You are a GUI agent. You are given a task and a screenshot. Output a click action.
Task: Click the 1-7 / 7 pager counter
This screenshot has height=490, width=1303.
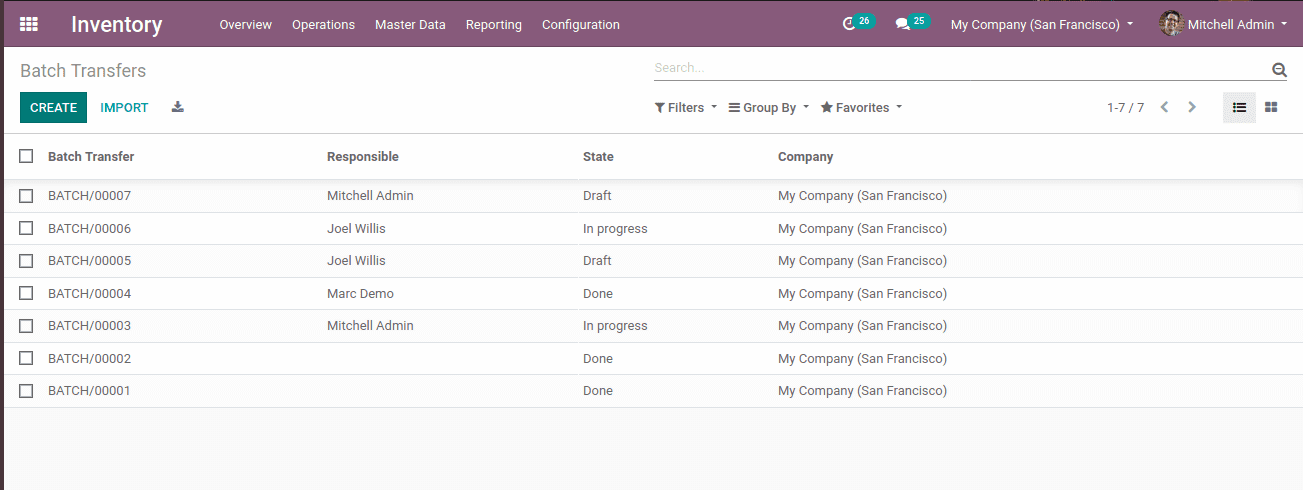click(x=1125, y=107)
